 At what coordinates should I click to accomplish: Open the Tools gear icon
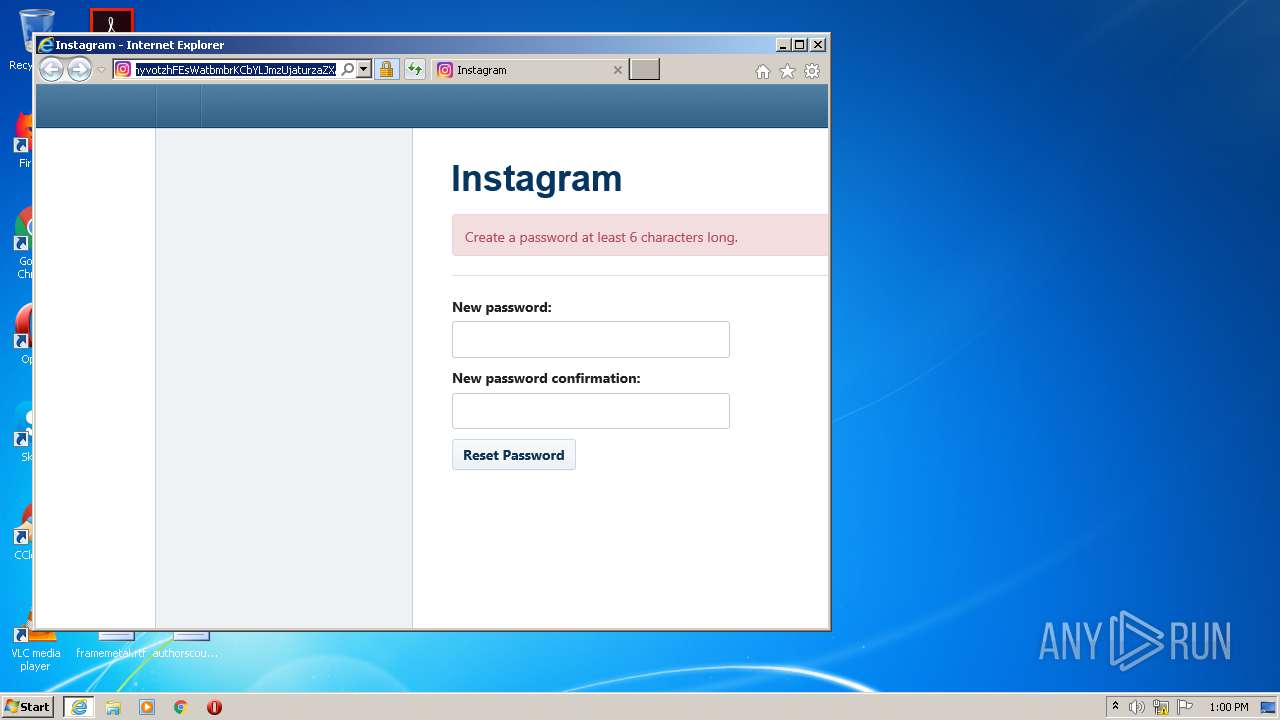click(812, 71)
